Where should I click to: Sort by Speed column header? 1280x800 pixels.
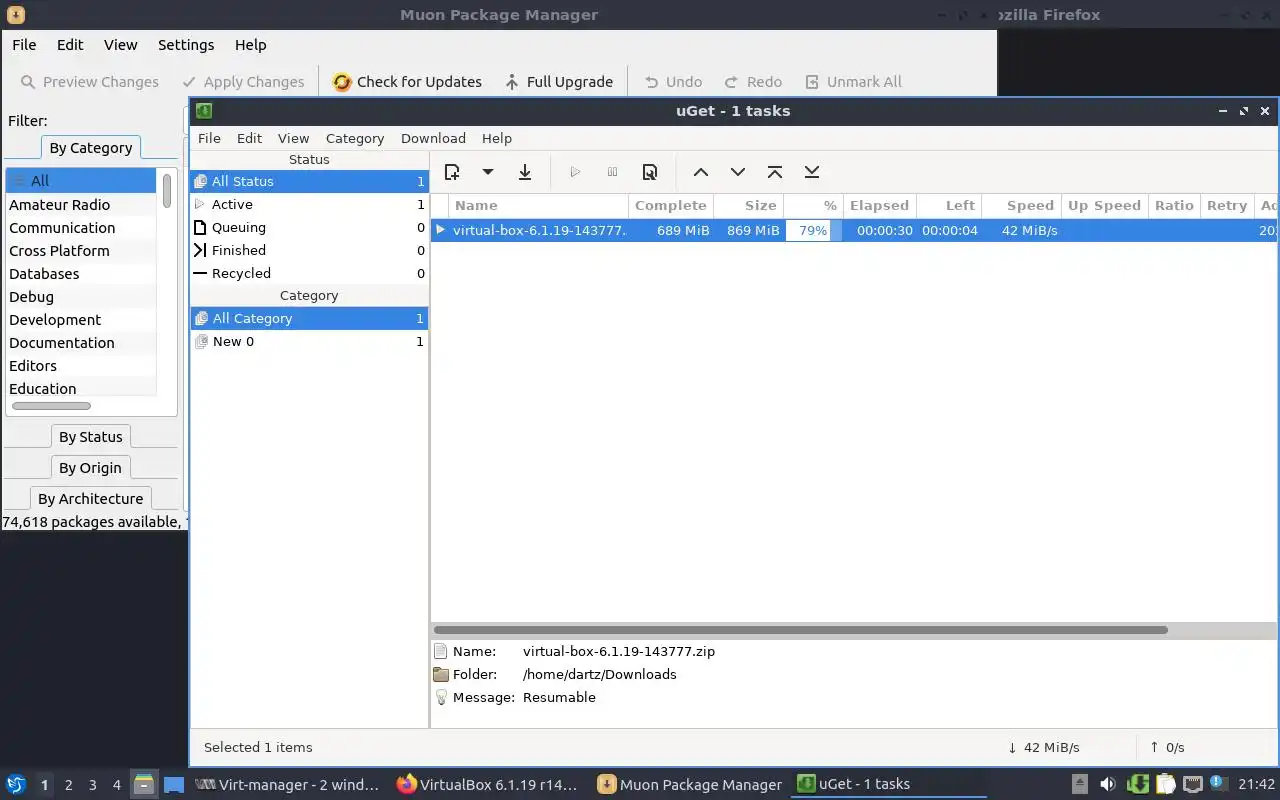(1021, 205)
